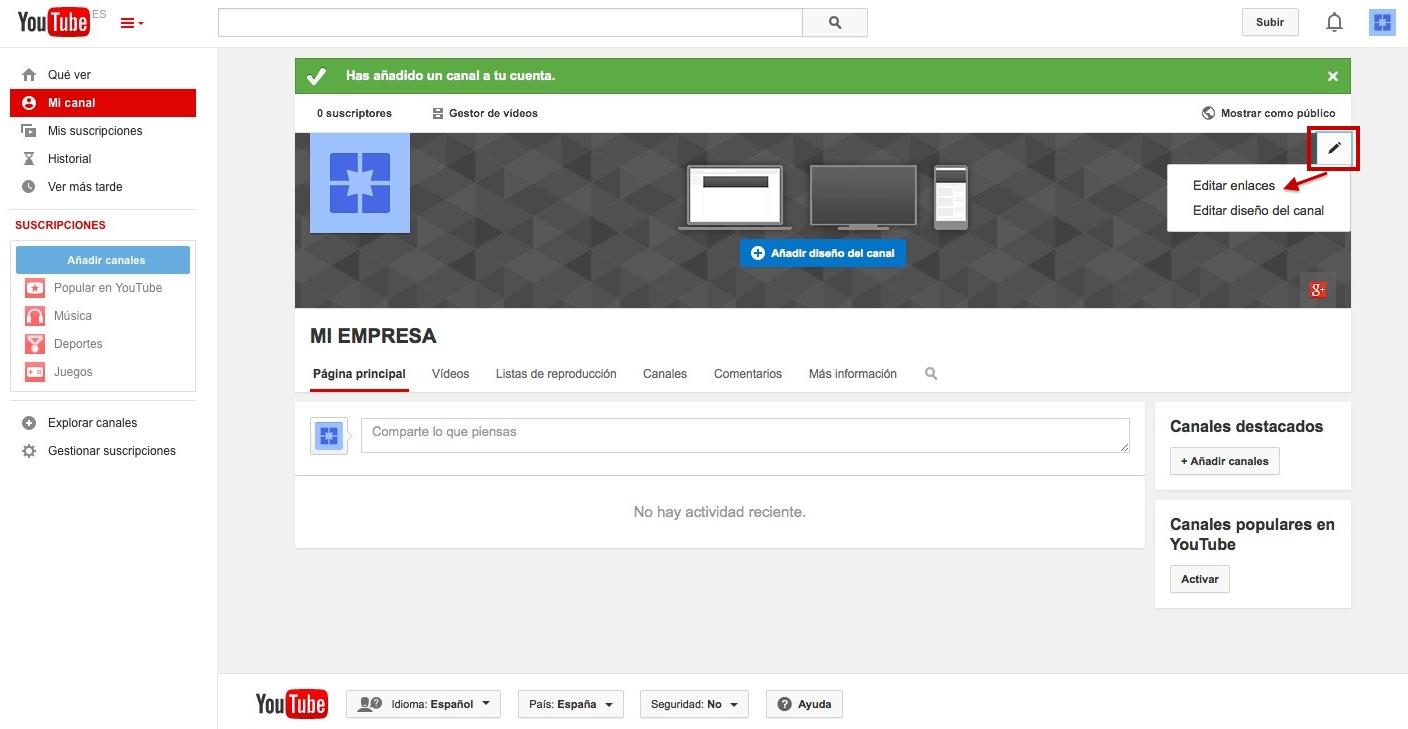Click the pencil edit icon on banner
The height and width of the screenshot is (729, 1408).
(1333, 148)
